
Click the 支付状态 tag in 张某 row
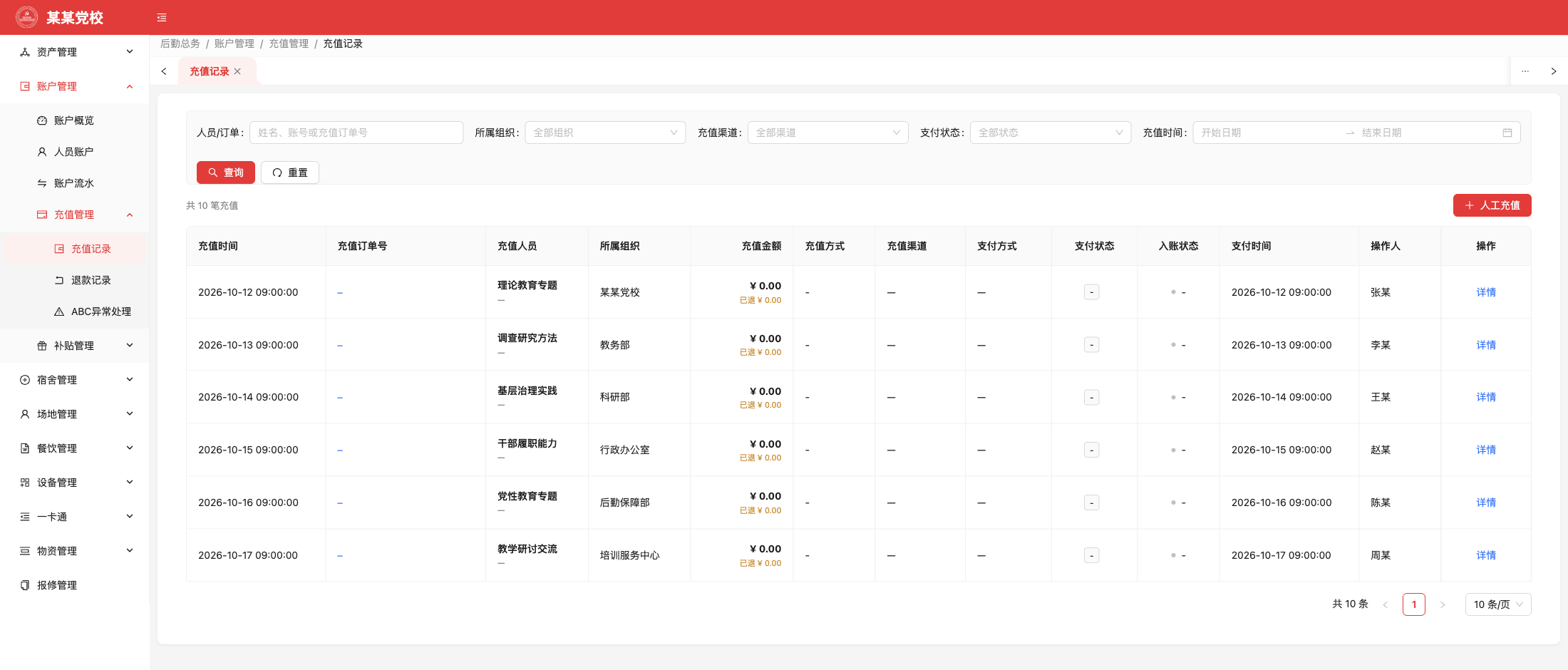1091,292
